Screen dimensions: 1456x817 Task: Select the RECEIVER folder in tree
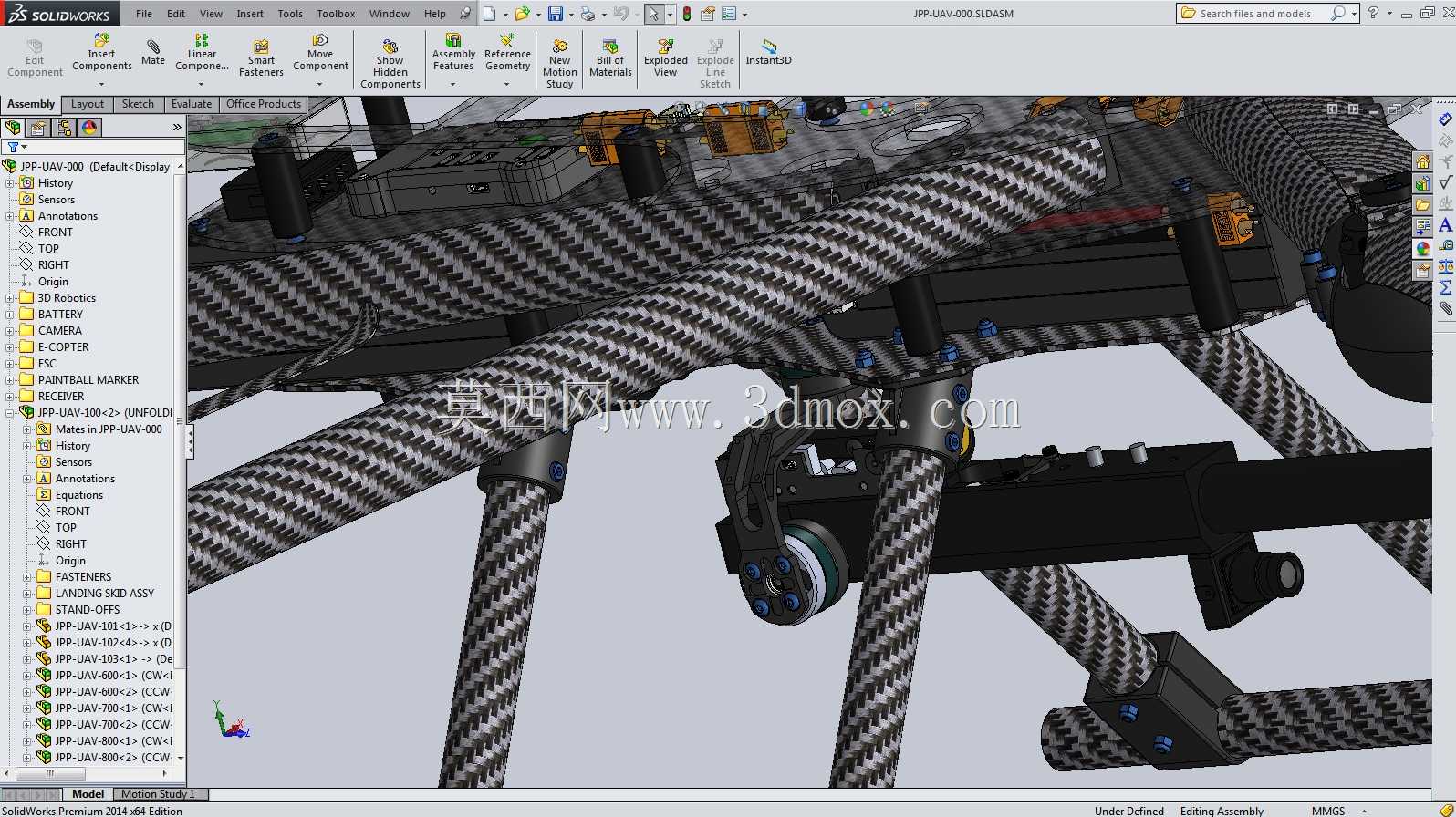pos(61,397)
